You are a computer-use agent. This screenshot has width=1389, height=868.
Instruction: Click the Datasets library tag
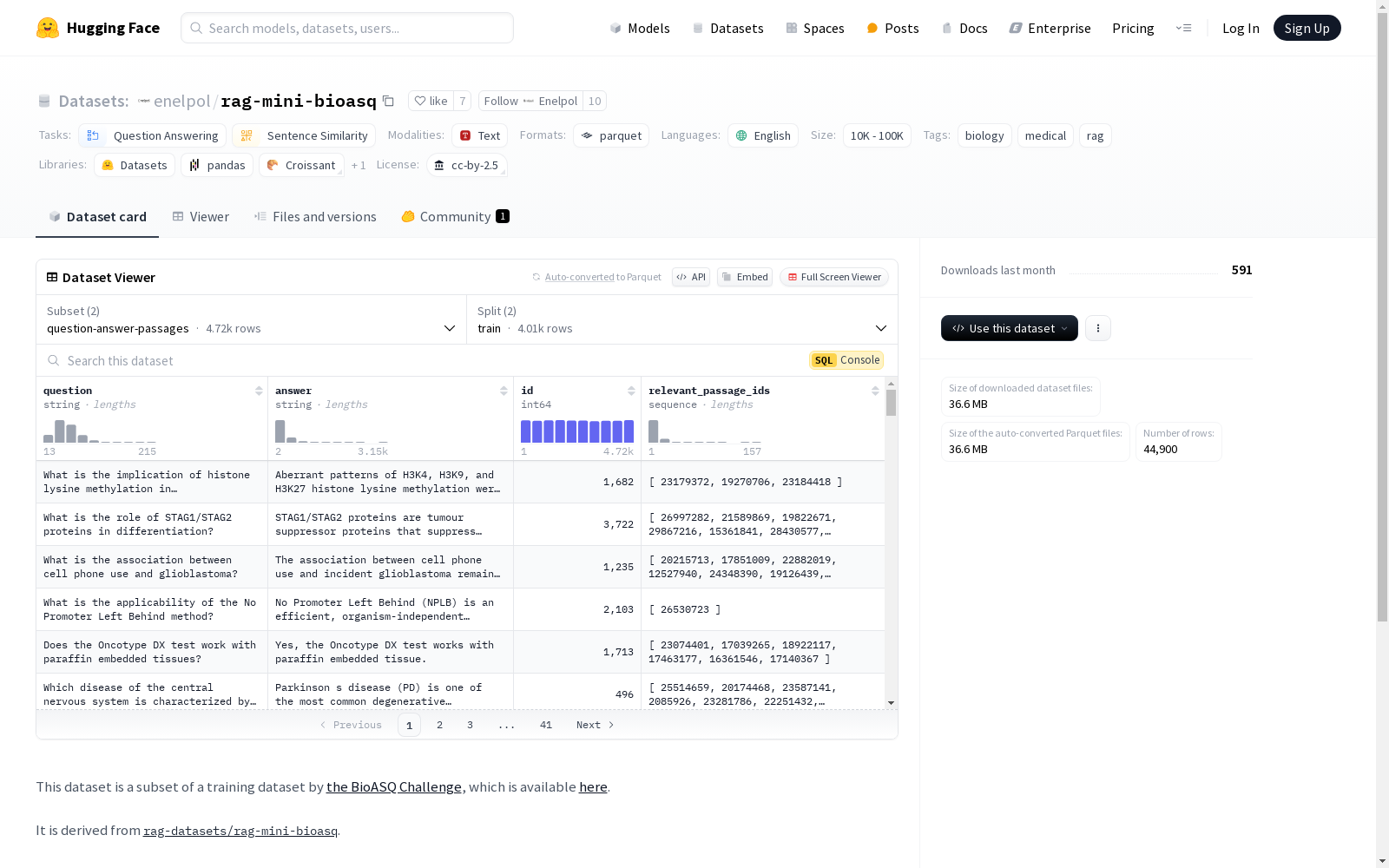tap(135, 165)
